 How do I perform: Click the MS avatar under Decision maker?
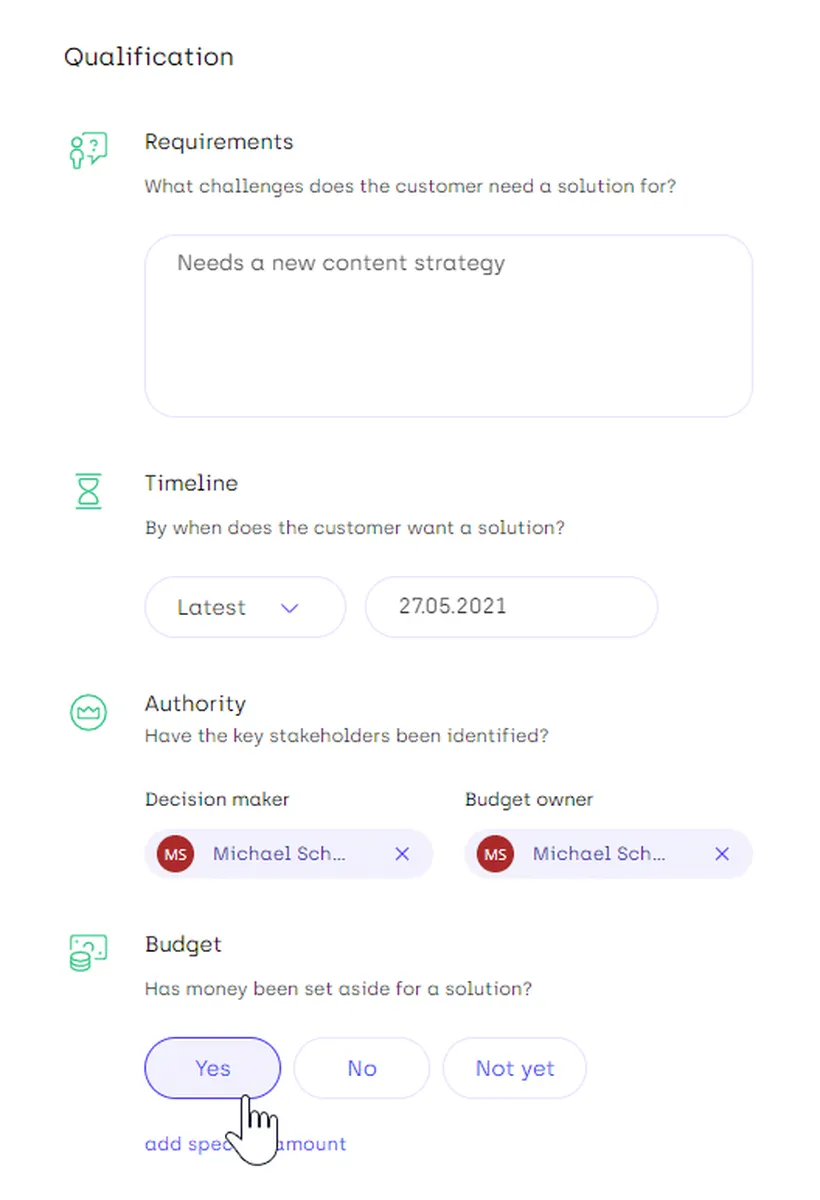tap(174, 854)
